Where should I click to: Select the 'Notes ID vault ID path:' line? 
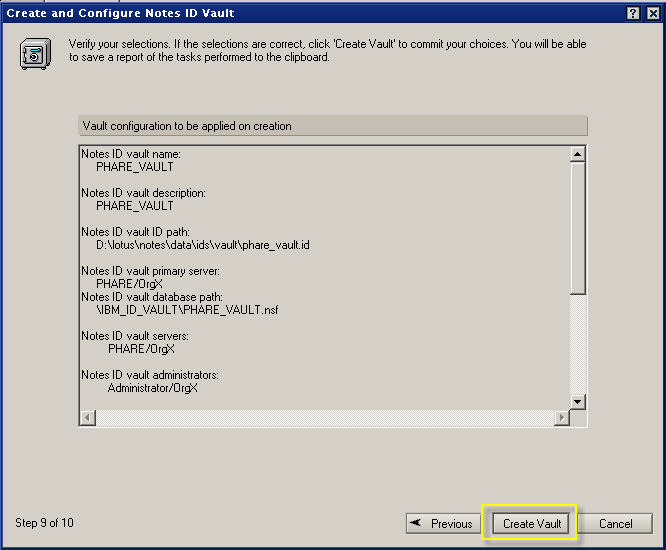click(135, 232)
